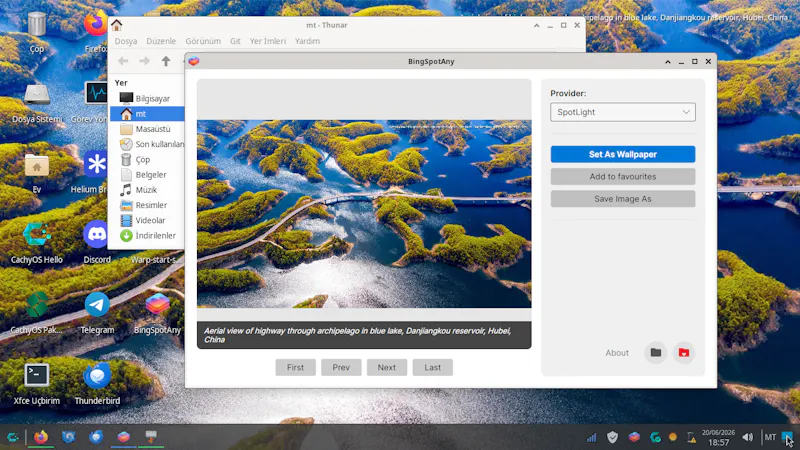This screenshot has height=450, width=800.
Task: Select Belgeler in Thunar sidebar
Action: tap(147, 175)
